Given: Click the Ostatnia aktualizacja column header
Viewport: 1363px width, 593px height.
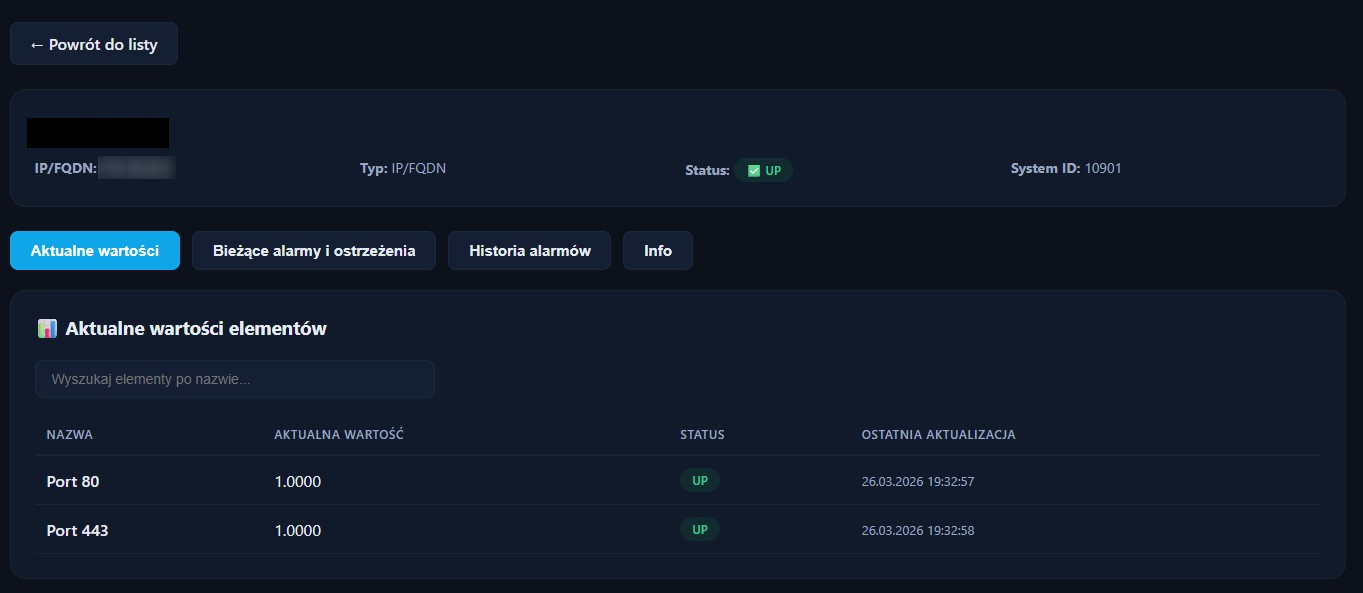Looking at the screenshot, I should (938, 434).
